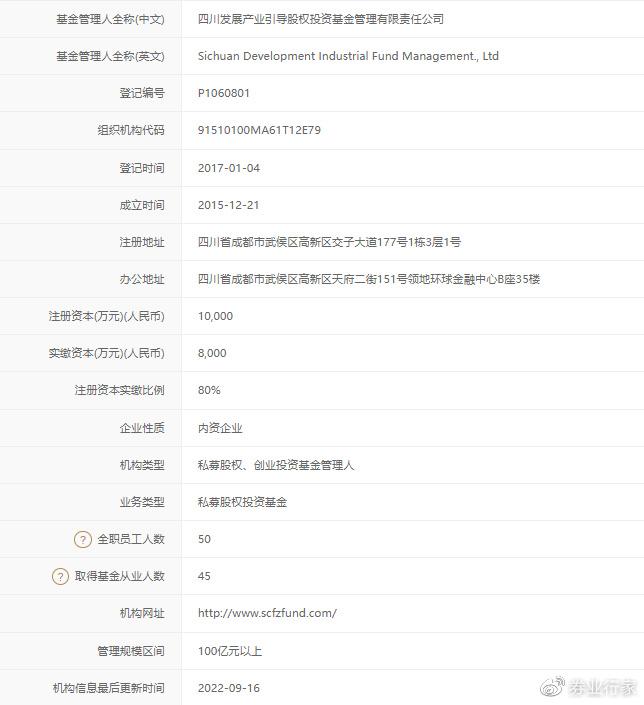Click the label 基金管理人全称(英文)
This screenshot has height=705, width=644.
point(110,57)
